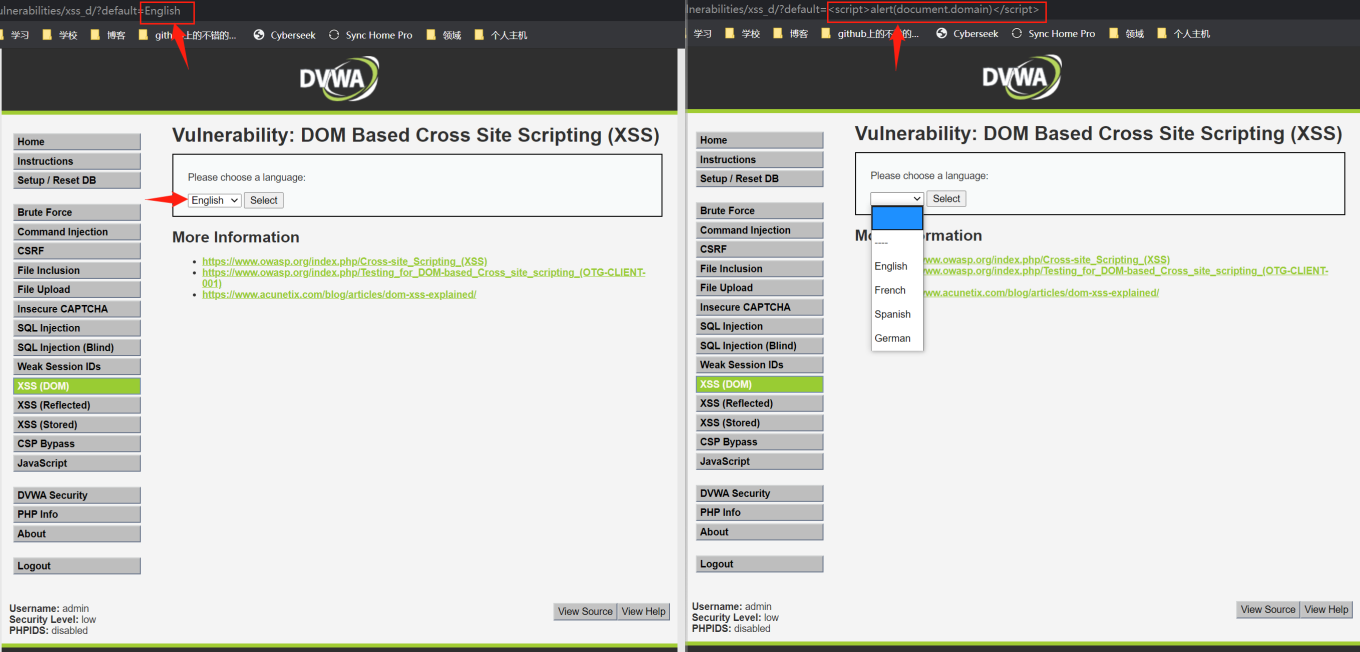The height and width of the screenshot is (652, 1360).
Task: Open Cyberseek bookmark in right window
Action: [x=967, y=34]
